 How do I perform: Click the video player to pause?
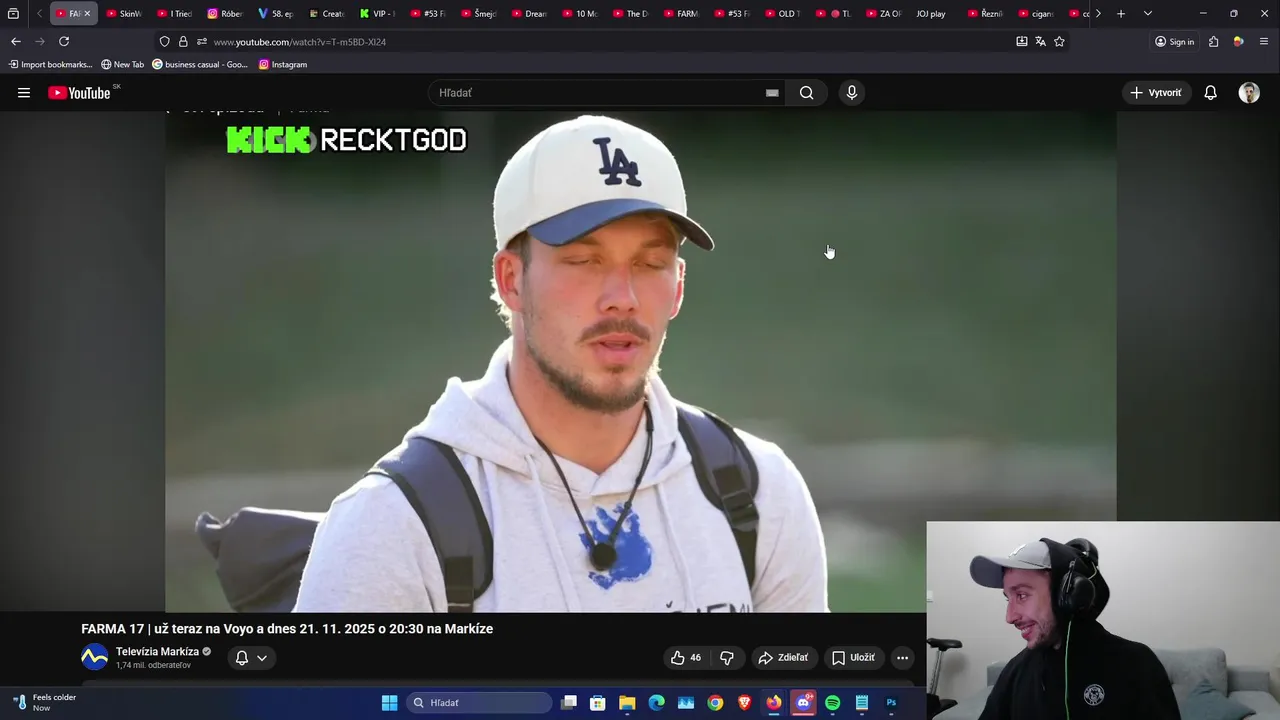point(640,360)
